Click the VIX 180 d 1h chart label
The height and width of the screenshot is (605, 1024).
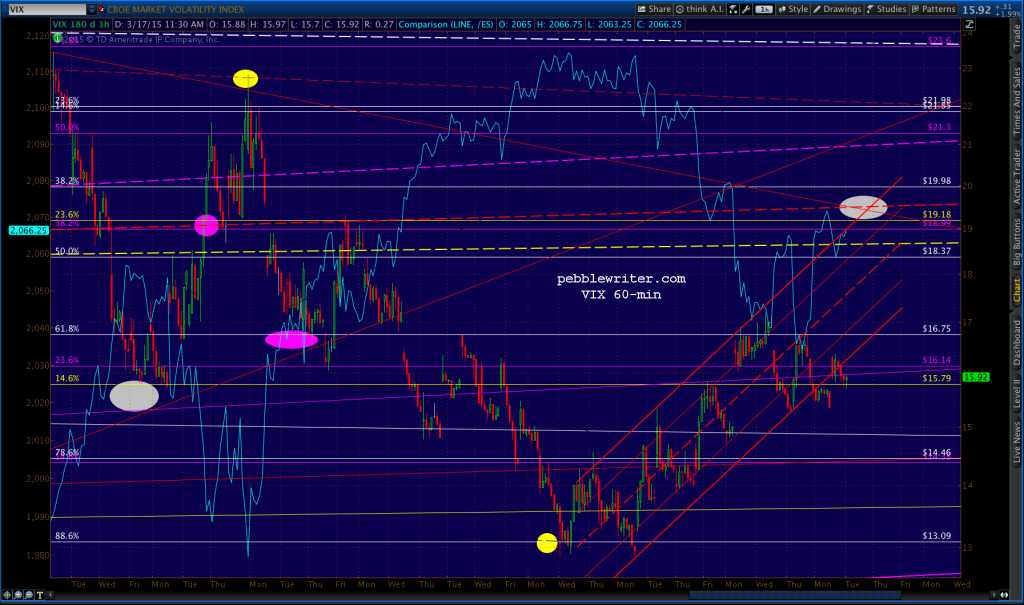pyautogui.click(x=81, y=24)
